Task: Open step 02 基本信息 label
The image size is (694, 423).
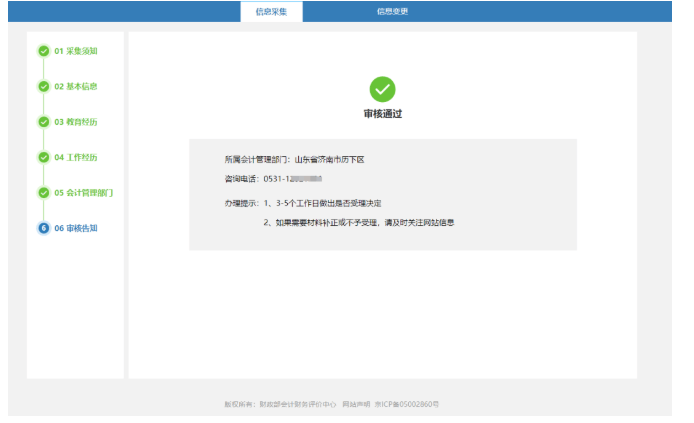Action: click(76, 86)
